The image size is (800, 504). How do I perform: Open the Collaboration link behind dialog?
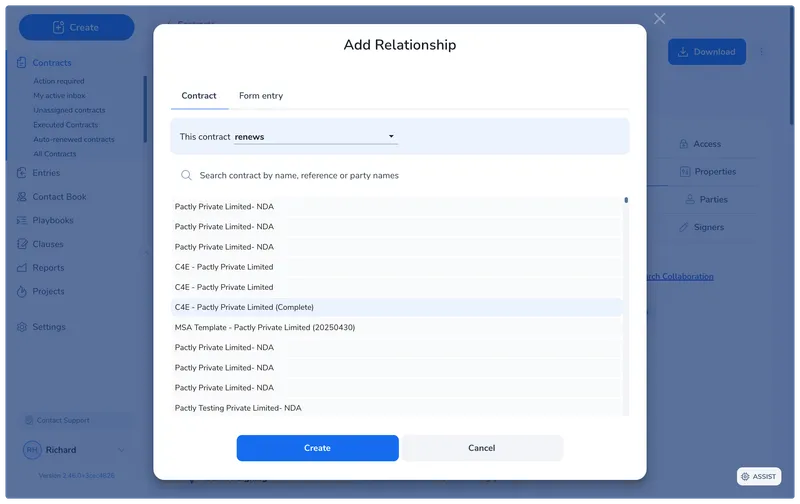680,276
